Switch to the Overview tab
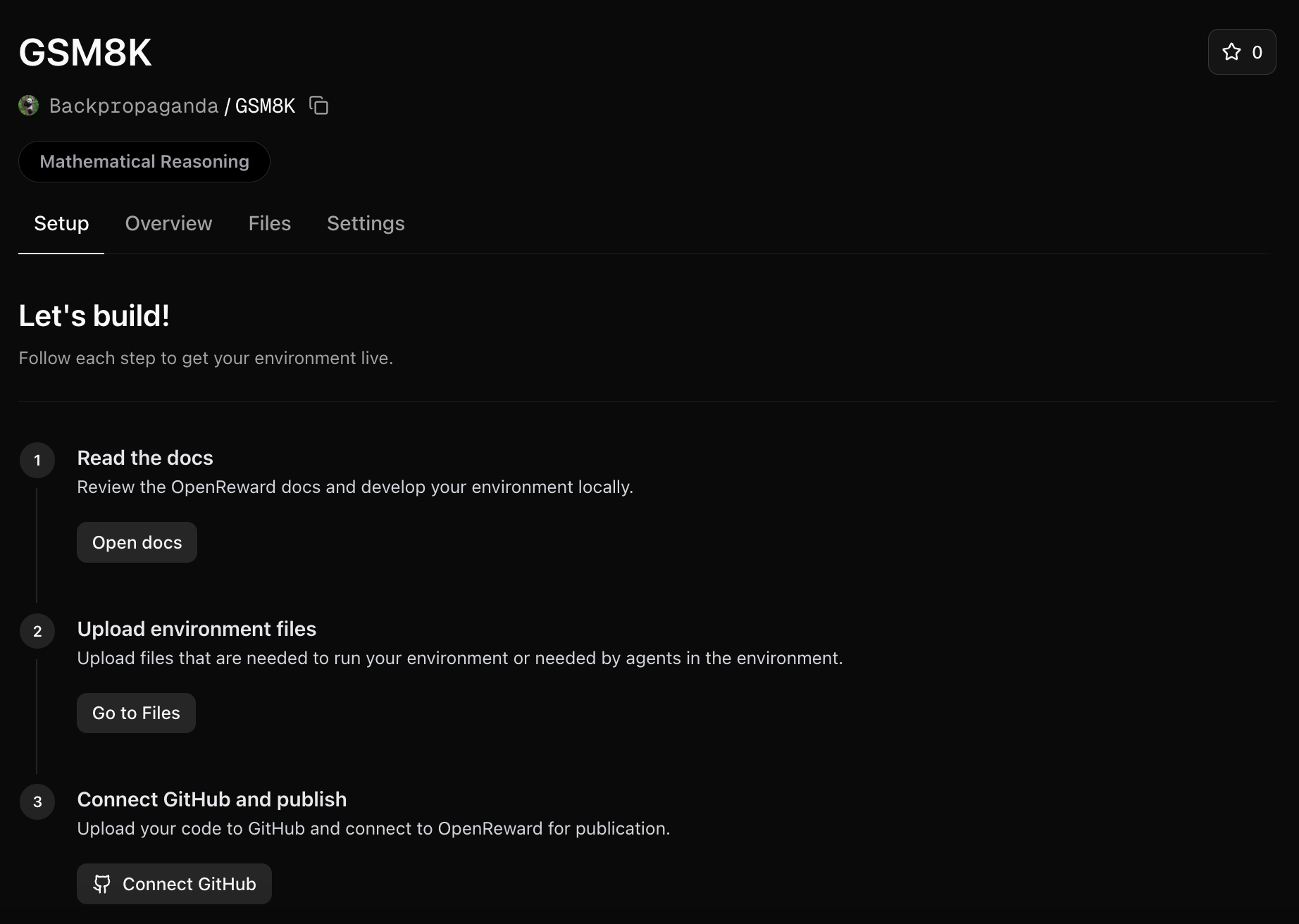Viewport: 1299px width, 924px height. (x=168, y=223)
